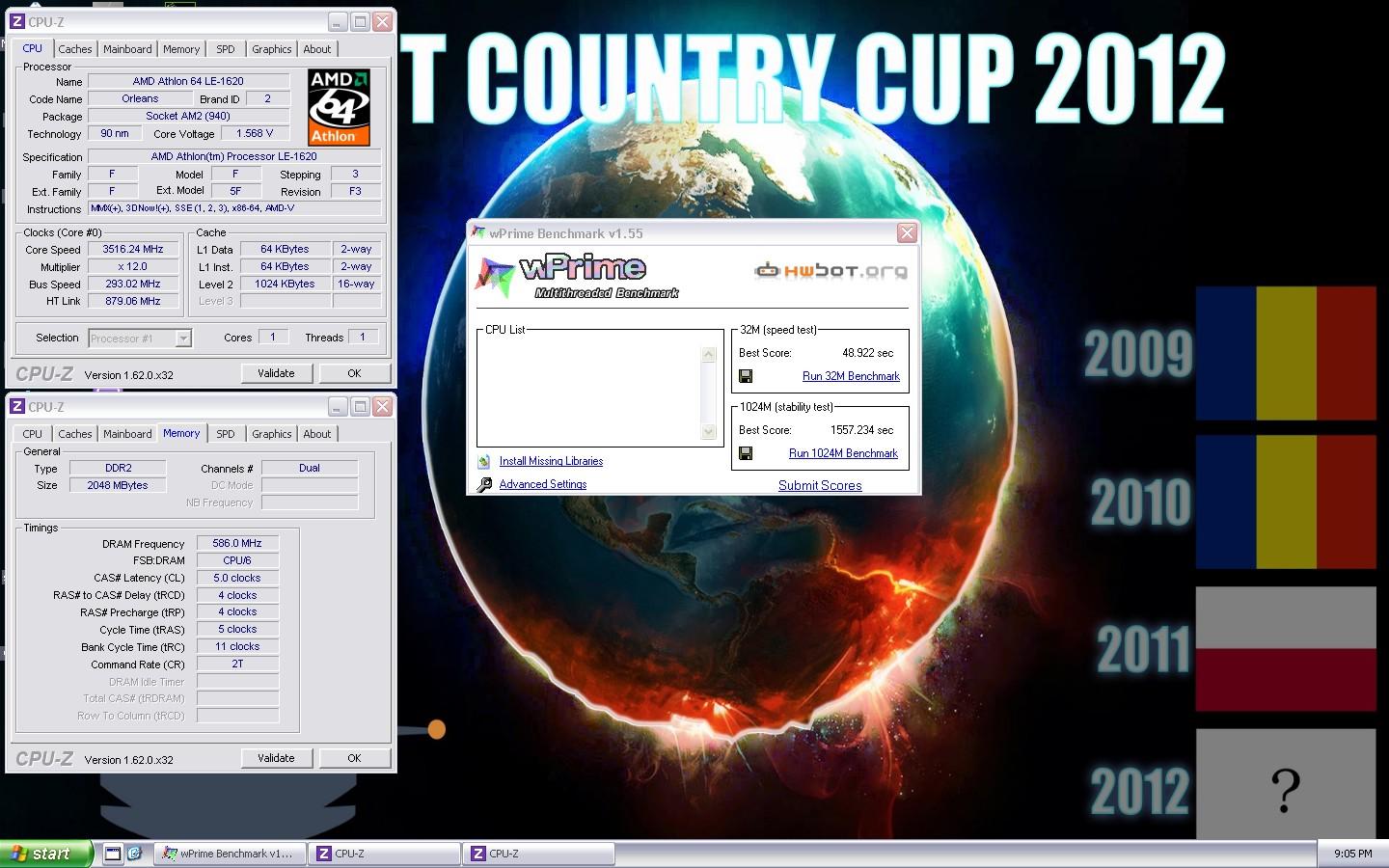Click the Submit Scores link
The height and width of the screenshot is (868, 1389).
tap(820, 485)
